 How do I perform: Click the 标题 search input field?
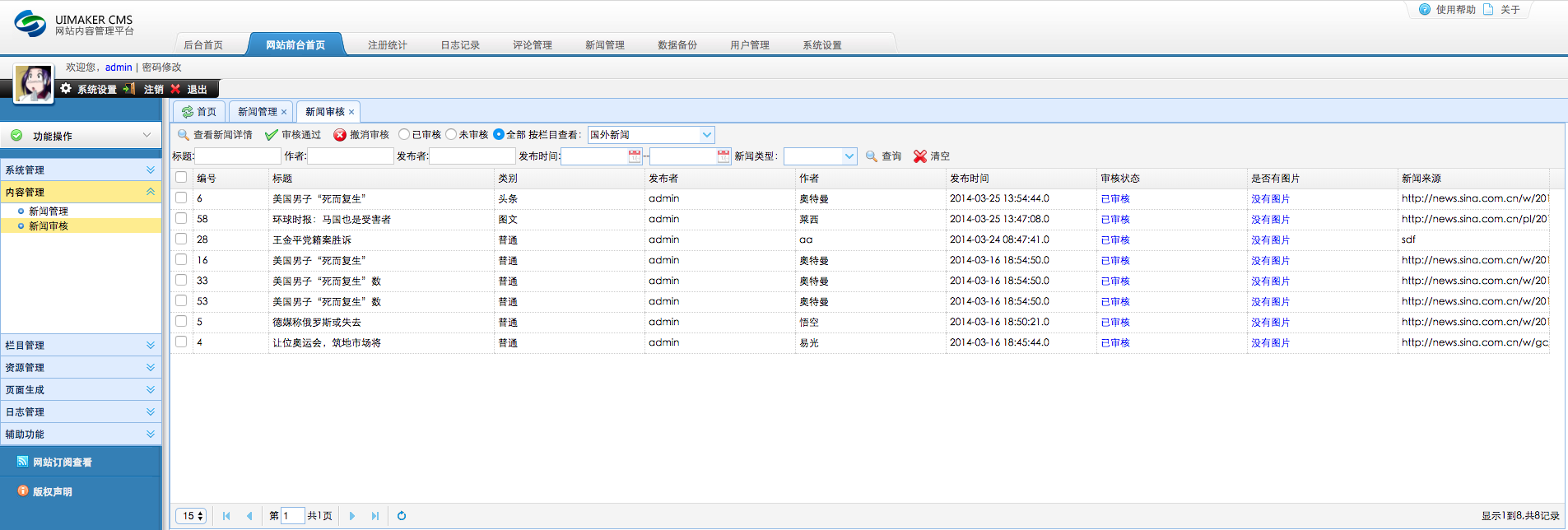(239, 156)
